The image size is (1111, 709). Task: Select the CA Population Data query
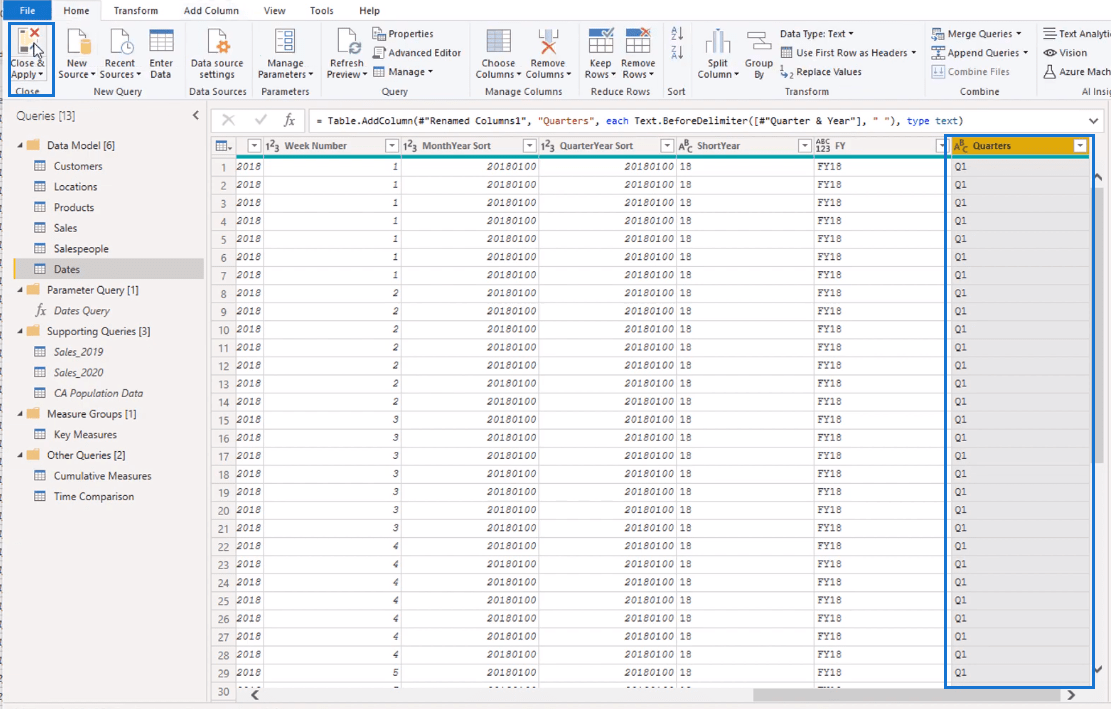point(109,393)
